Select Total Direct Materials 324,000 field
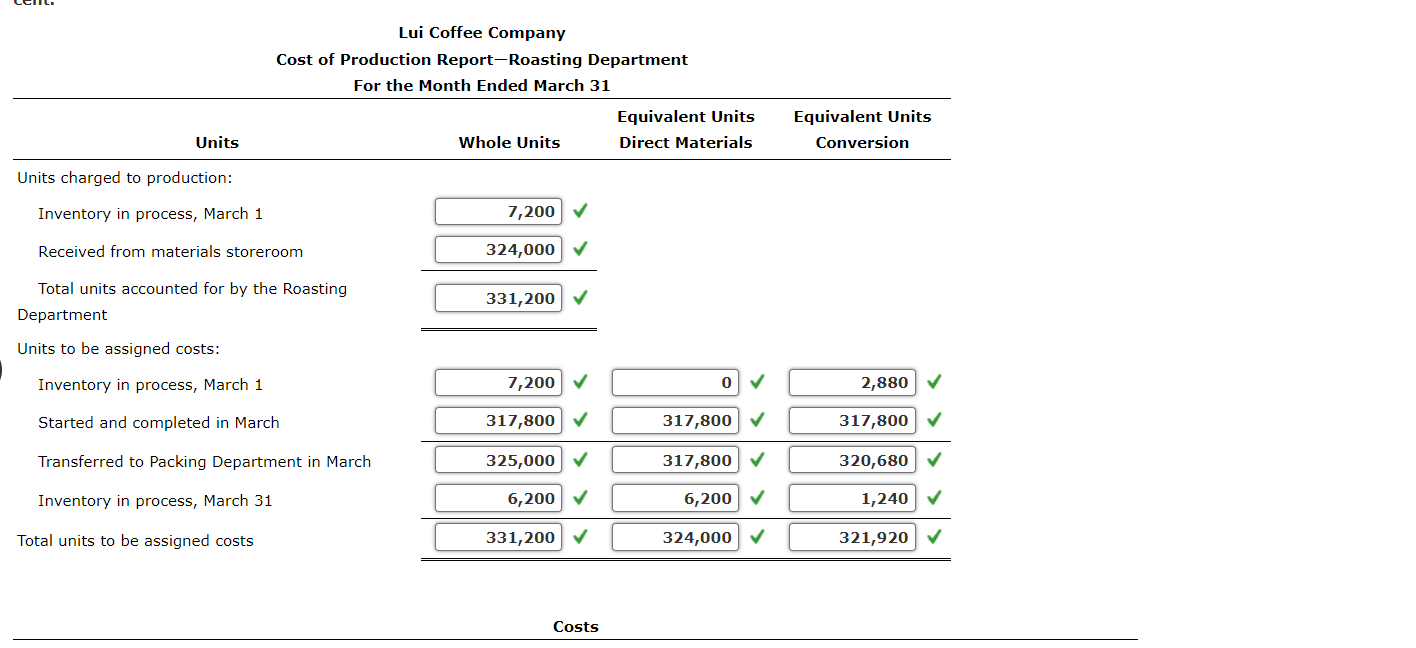Viewport: 1416px width, 648px height. 675,537
